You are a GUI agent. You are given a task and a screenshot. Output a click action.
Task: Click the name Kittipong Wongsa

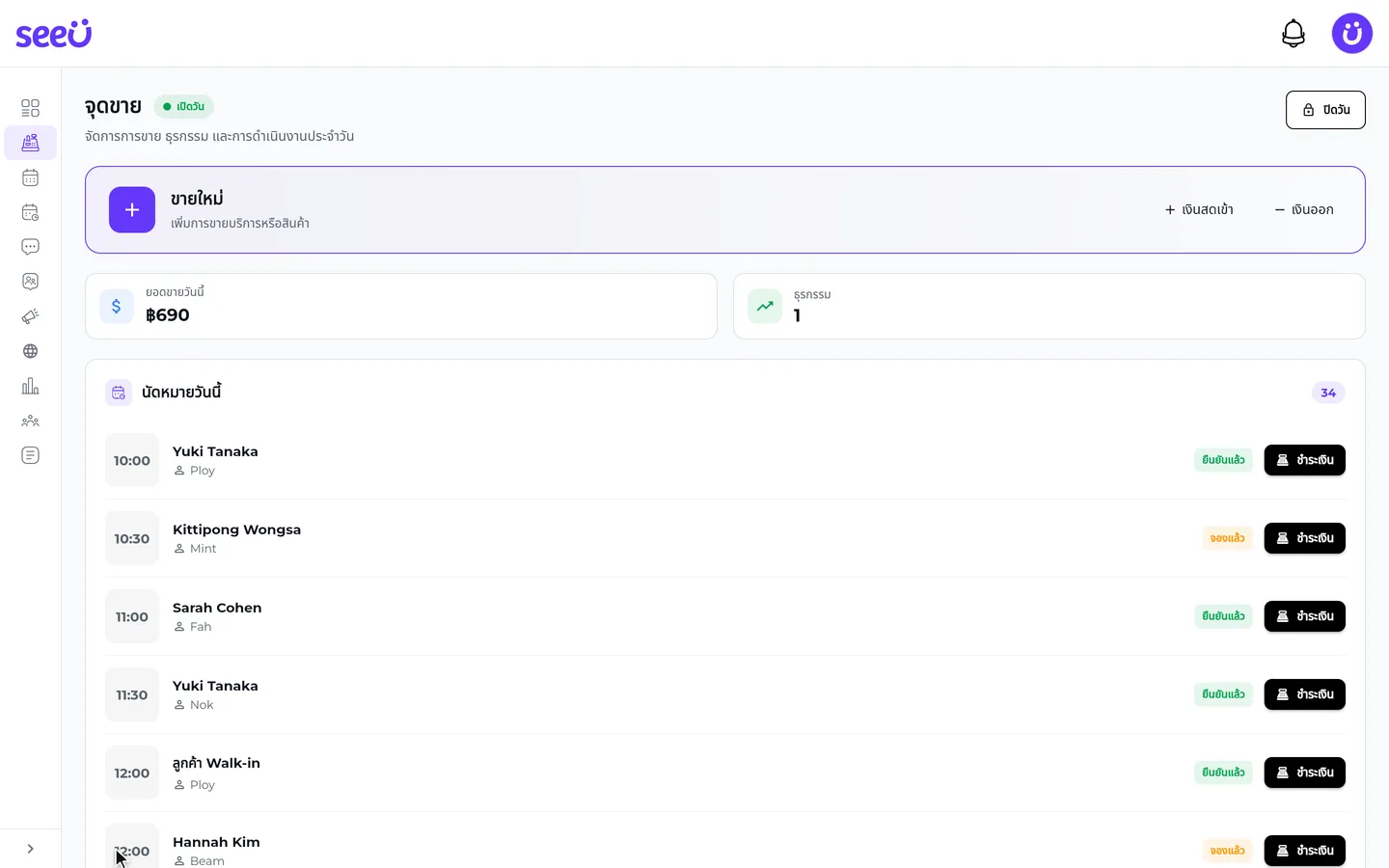point(236,529)
